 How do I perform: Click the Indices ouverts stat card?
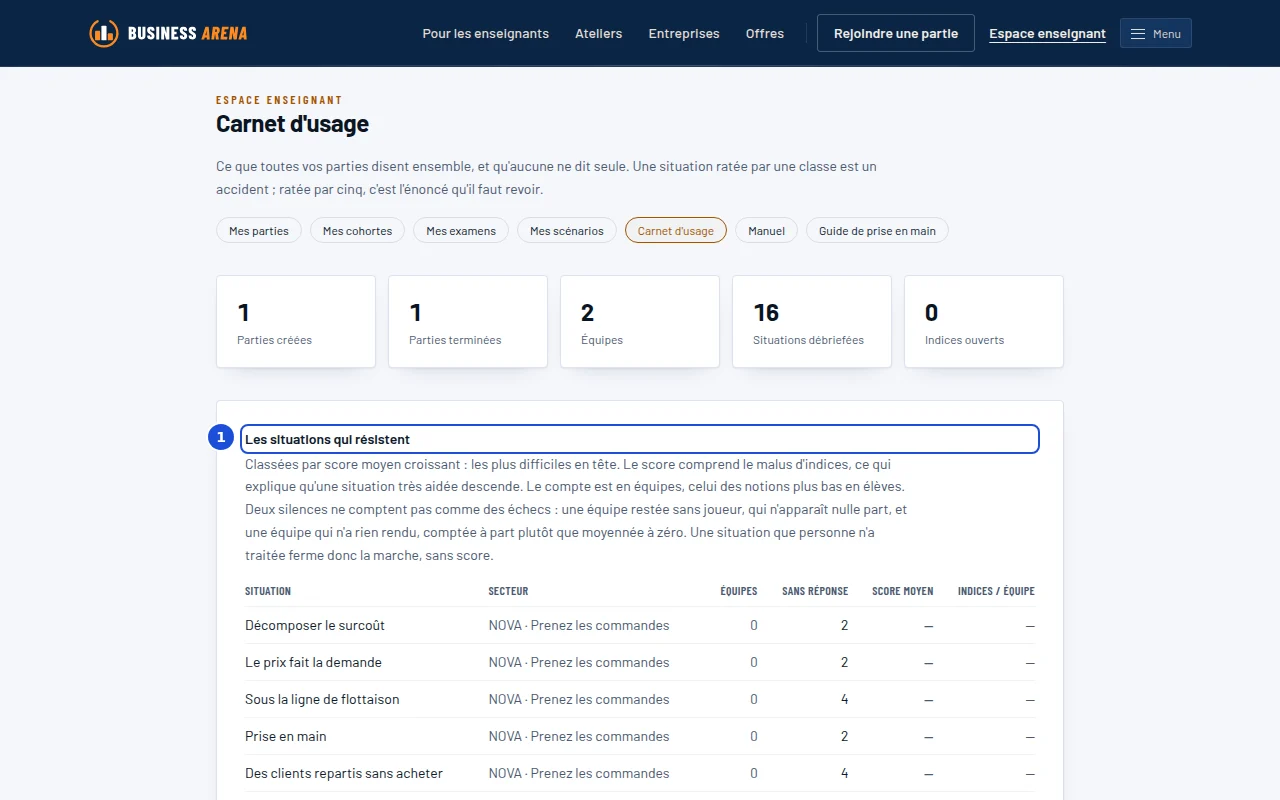point(984,322)
